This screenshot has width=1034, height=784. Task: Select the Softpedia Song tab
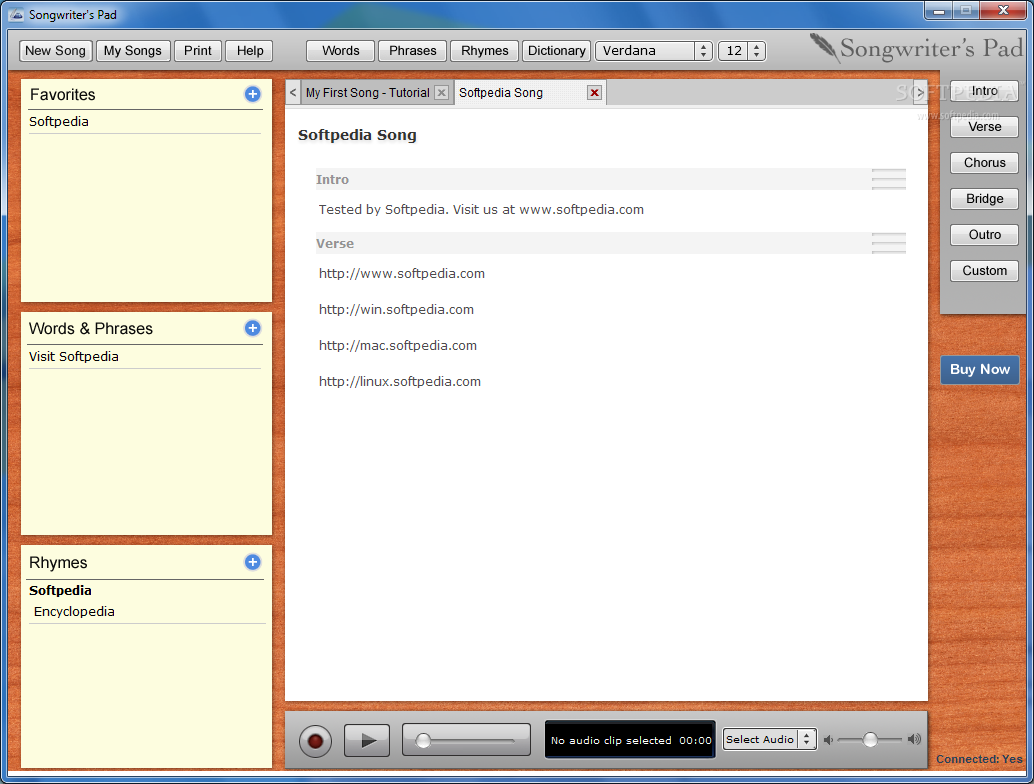pyautogui.click(x=501, y=93)
